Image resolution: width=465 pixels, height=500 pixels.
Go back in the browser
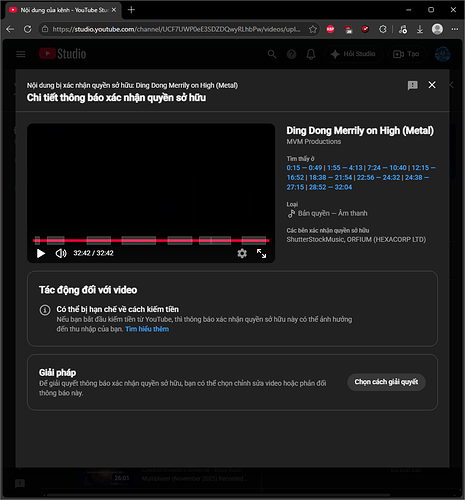(10, 29)
